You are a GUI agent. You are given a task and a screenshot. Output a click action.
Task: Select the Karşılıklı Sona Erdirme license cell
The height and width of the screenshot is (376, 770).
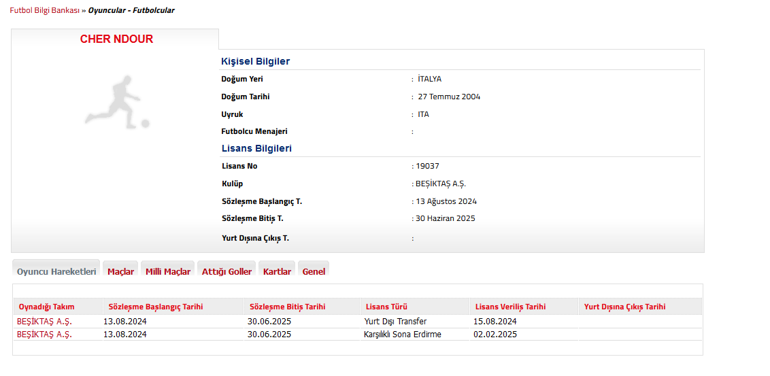click(402, 334)
